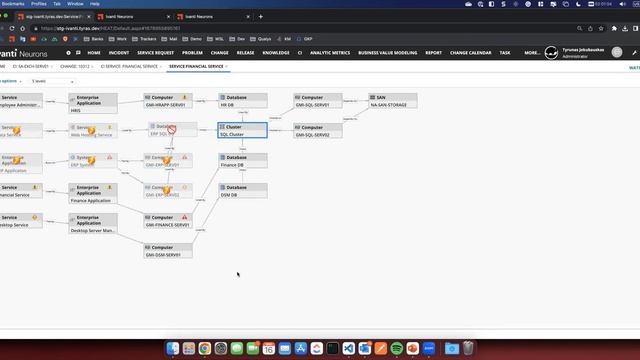The width and height of the screenshot is (640, 360).
Task: Open Spotify from the dock
Action: 396,349
